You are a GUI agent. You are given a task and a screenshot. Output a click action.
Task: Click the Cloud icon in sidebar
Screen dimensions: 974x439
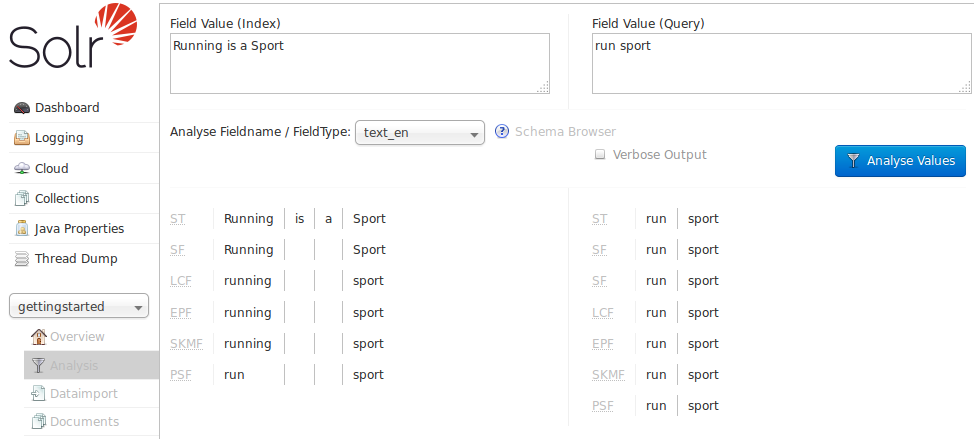click(x=21, y=169)
